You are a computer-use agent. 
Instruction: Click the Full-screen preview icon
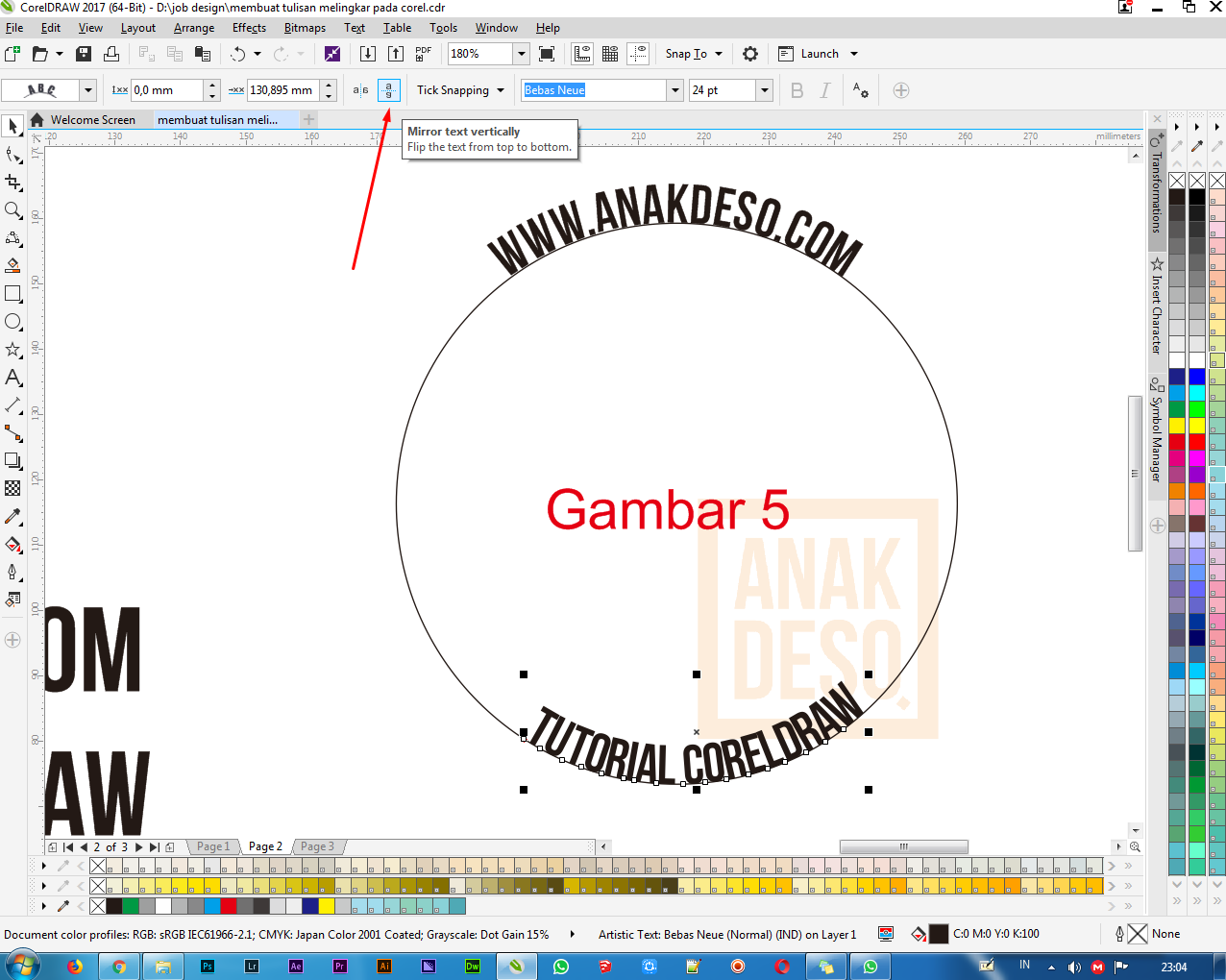[x=547, y=54]
